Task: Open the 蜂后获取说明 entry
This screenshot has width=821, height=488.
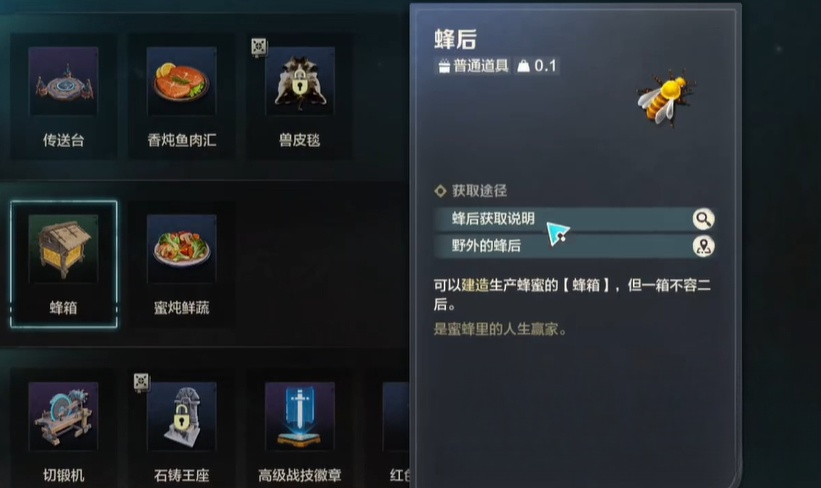Action: [574, 219]
